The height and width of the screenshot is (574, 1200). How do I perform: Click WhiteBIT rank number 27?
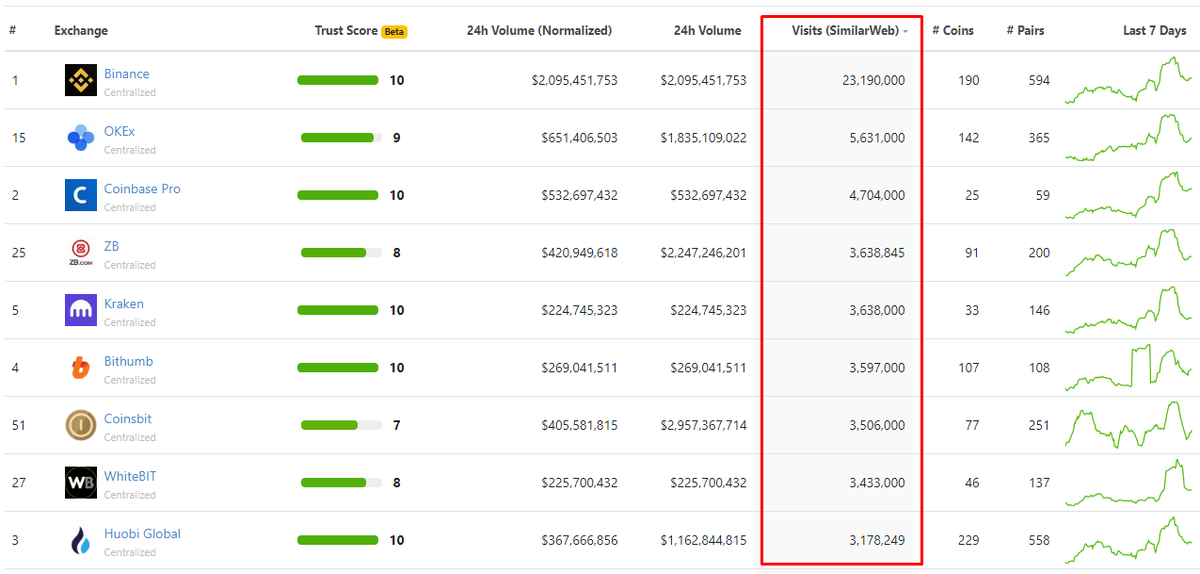pos(19,483)
